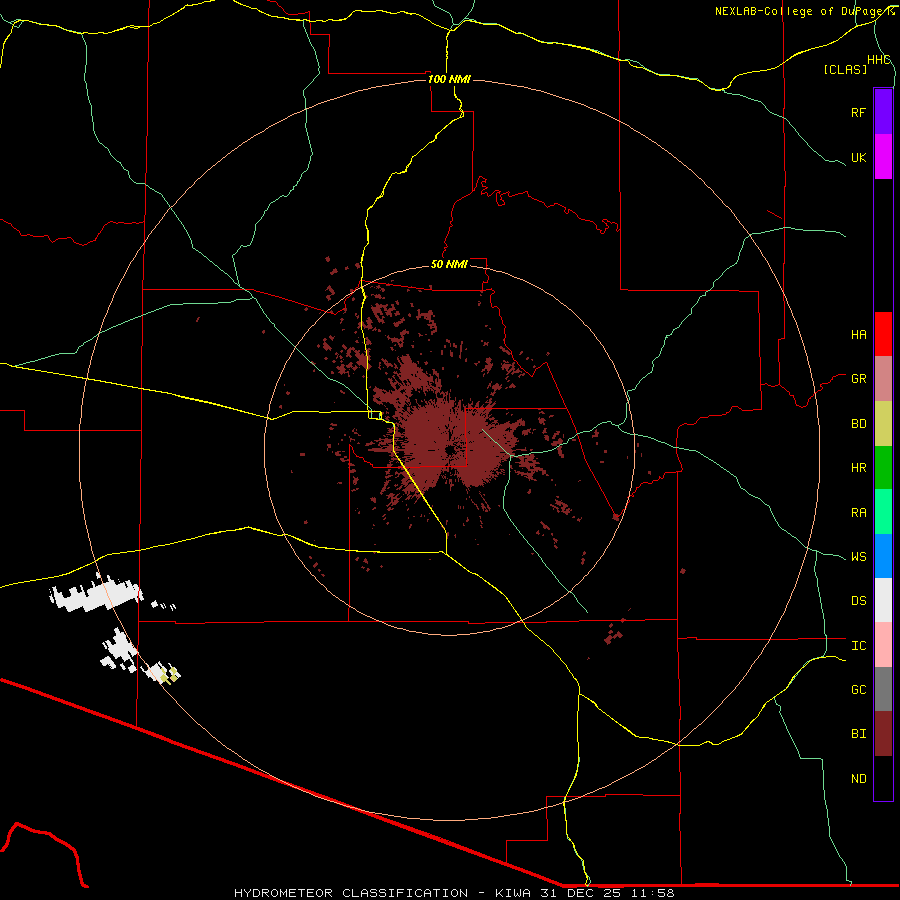
Task: Click the "ND" legend label
Action: pos(858,779)
